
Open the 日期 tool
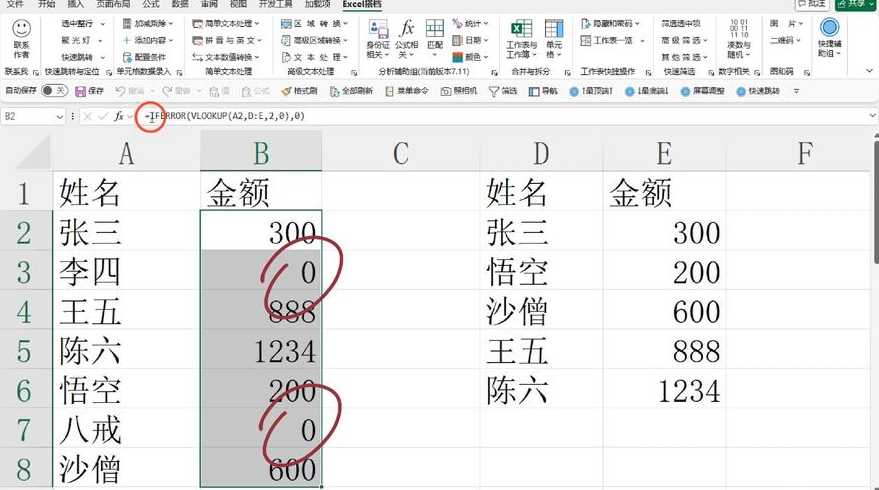tap(470, 40)
